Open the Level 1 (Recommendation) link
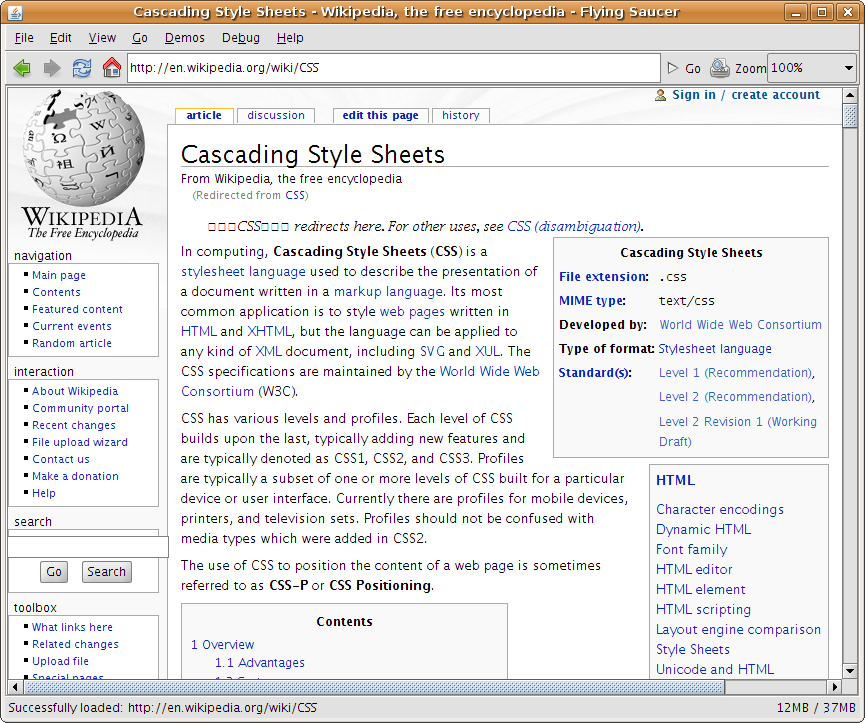 coord(736,373)
